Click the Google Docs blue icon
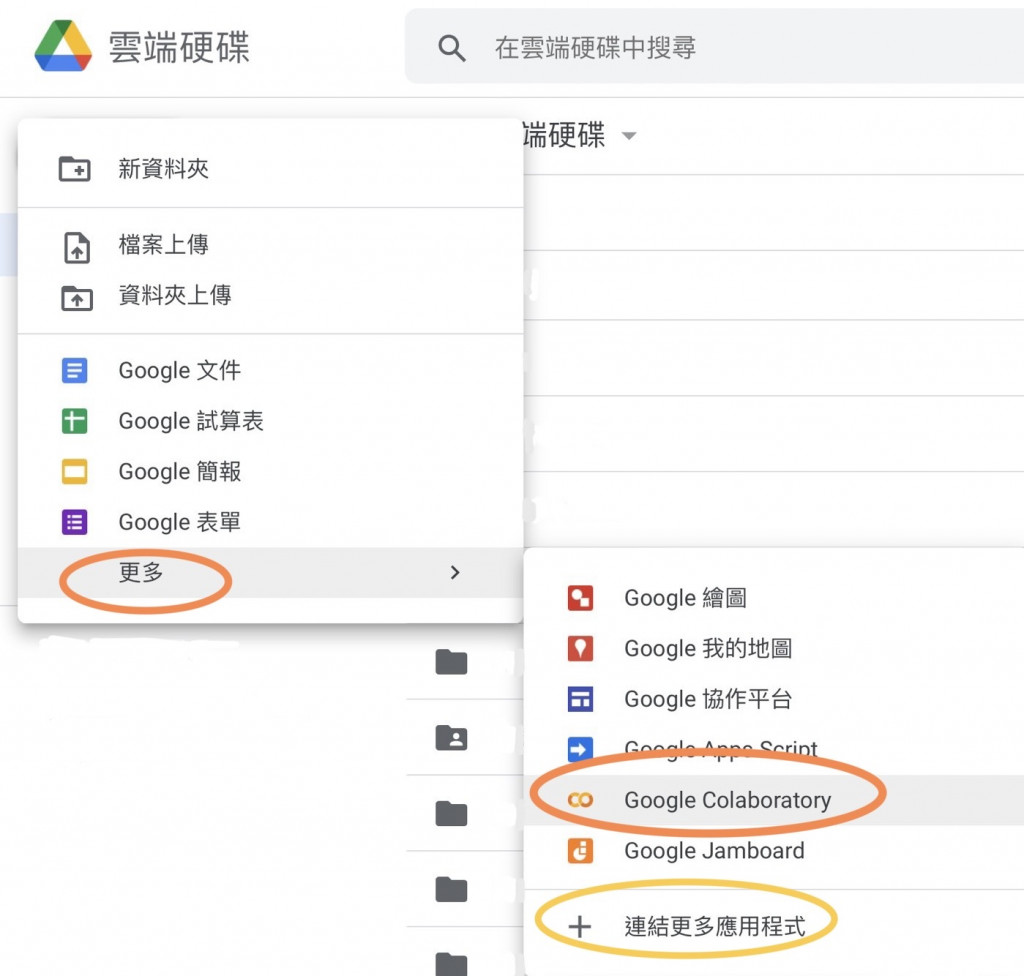1024x976 pixels. click(x=74, y=370)
